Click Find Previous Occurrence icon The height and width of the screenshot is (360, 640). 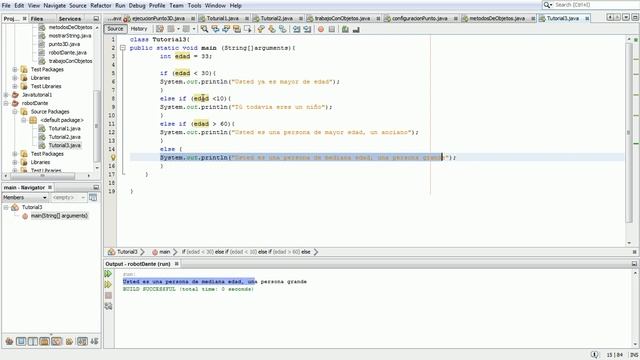(x=215, y=29)
